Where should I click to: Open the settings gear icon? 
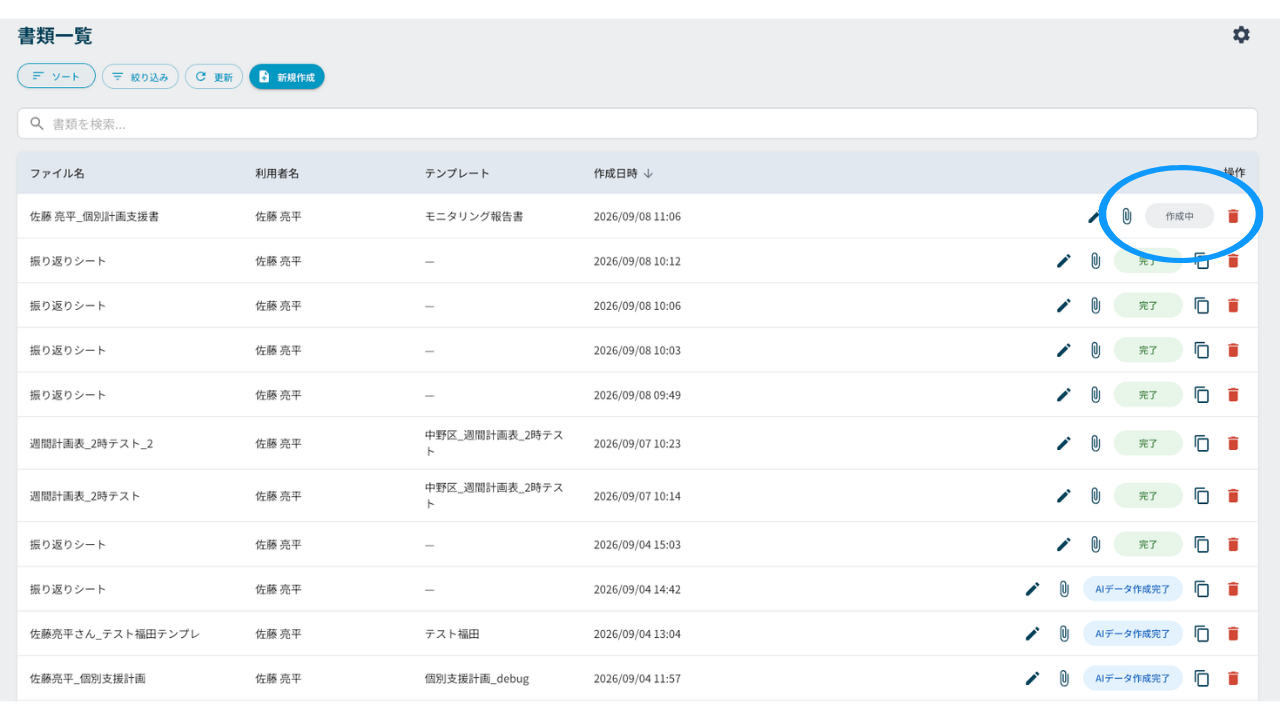tap(1241, 35)
